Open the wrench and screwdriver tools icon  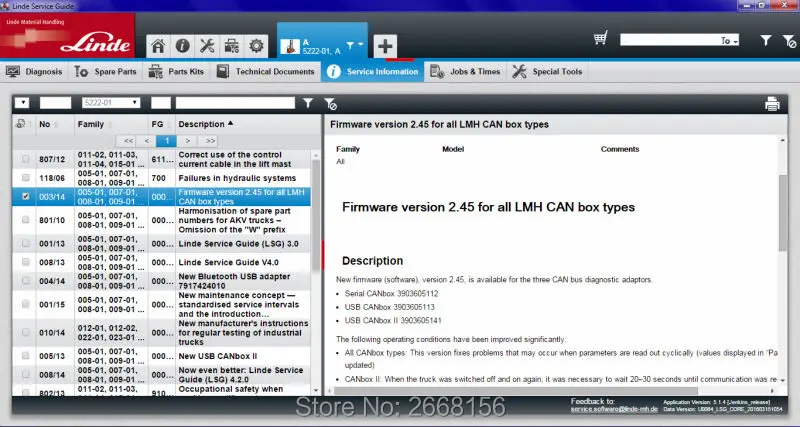(x=207, y=46)
